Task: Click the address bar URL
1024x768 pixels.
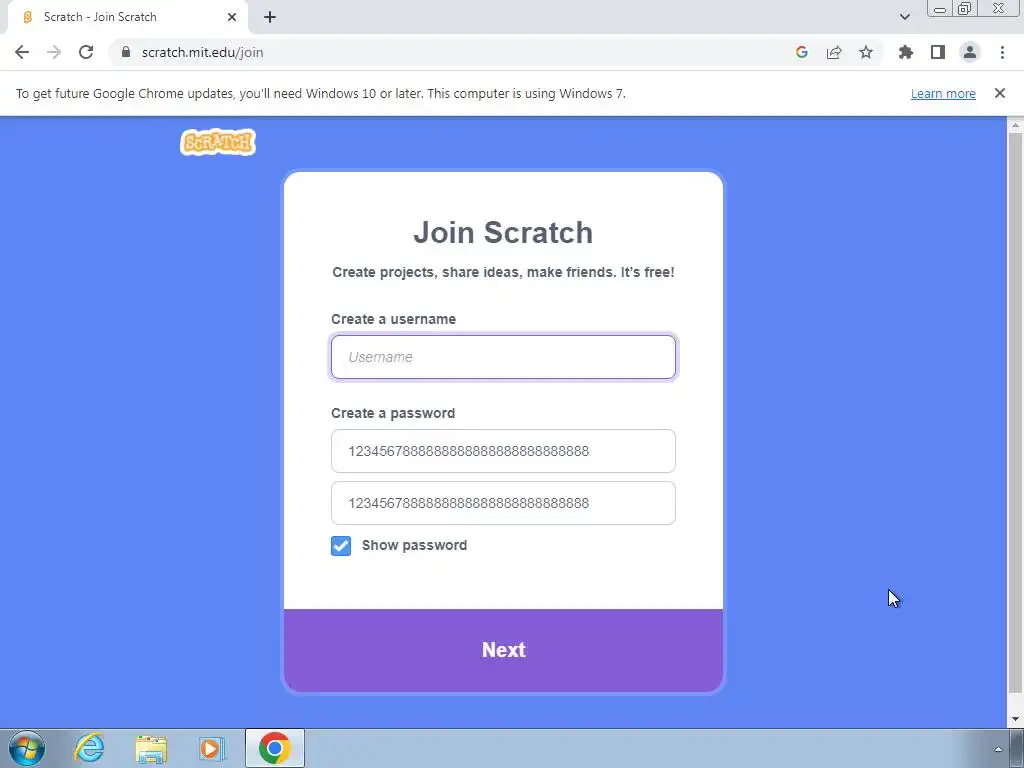Action: (x=202, y=52)
